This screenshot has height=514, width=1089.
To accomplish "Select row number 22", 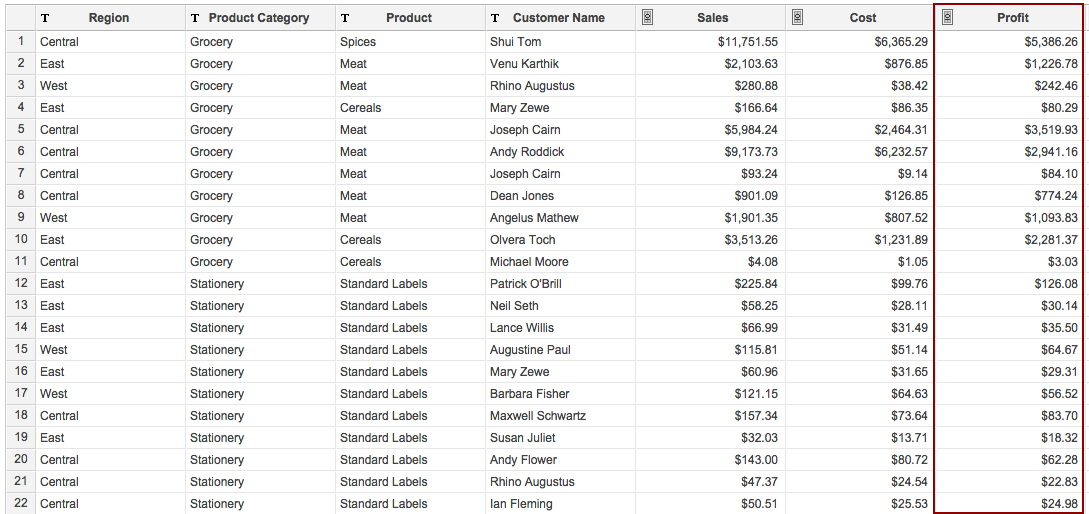I will pos(20,504).
